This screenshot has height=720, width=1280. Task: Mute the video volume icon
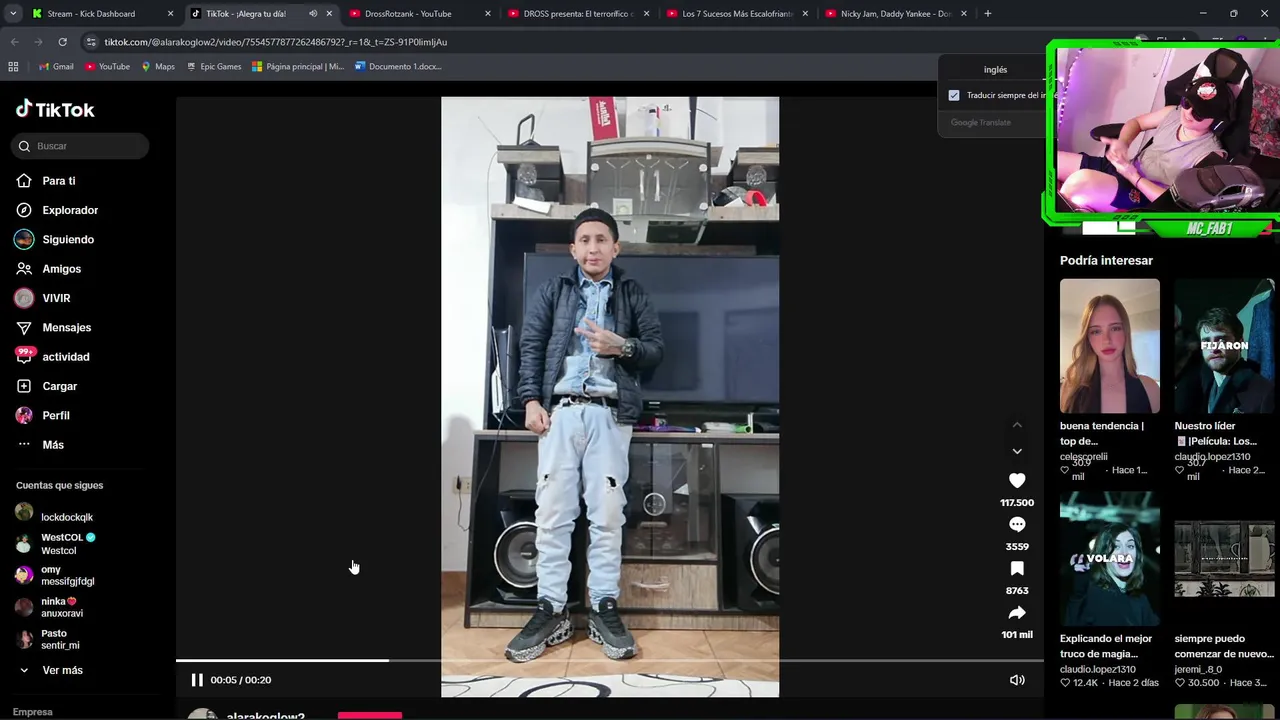click(x=1017, y=680)
